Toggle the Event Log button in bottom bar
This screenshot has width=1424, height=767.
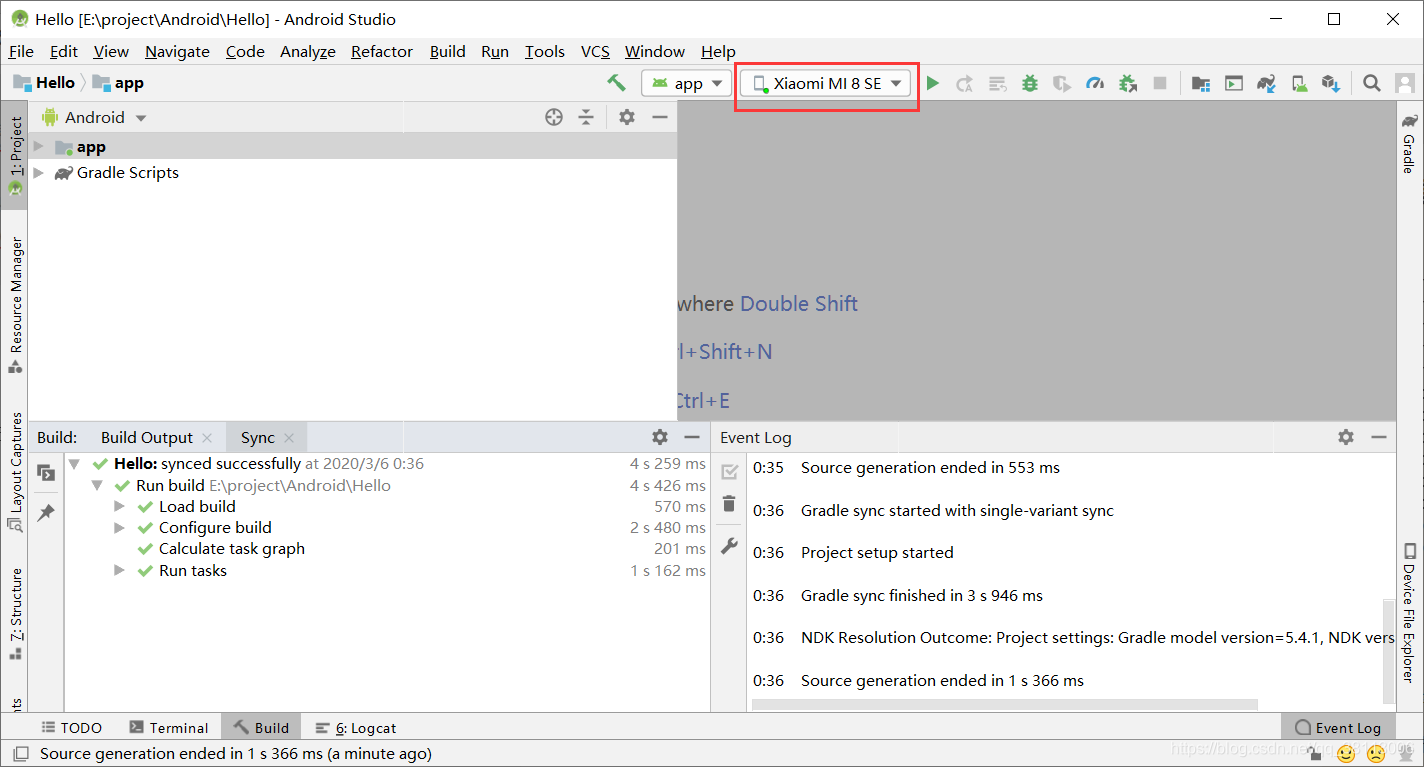[1338, 728]
